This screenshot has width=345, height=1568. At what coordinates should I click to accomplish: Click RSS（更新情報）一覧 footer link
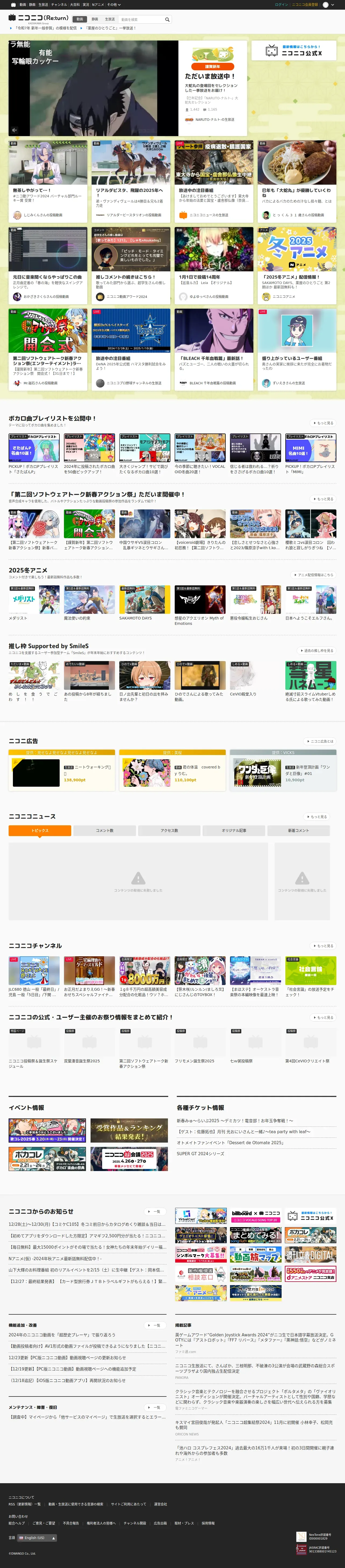pyautogui.click(x=24, y=1504)
